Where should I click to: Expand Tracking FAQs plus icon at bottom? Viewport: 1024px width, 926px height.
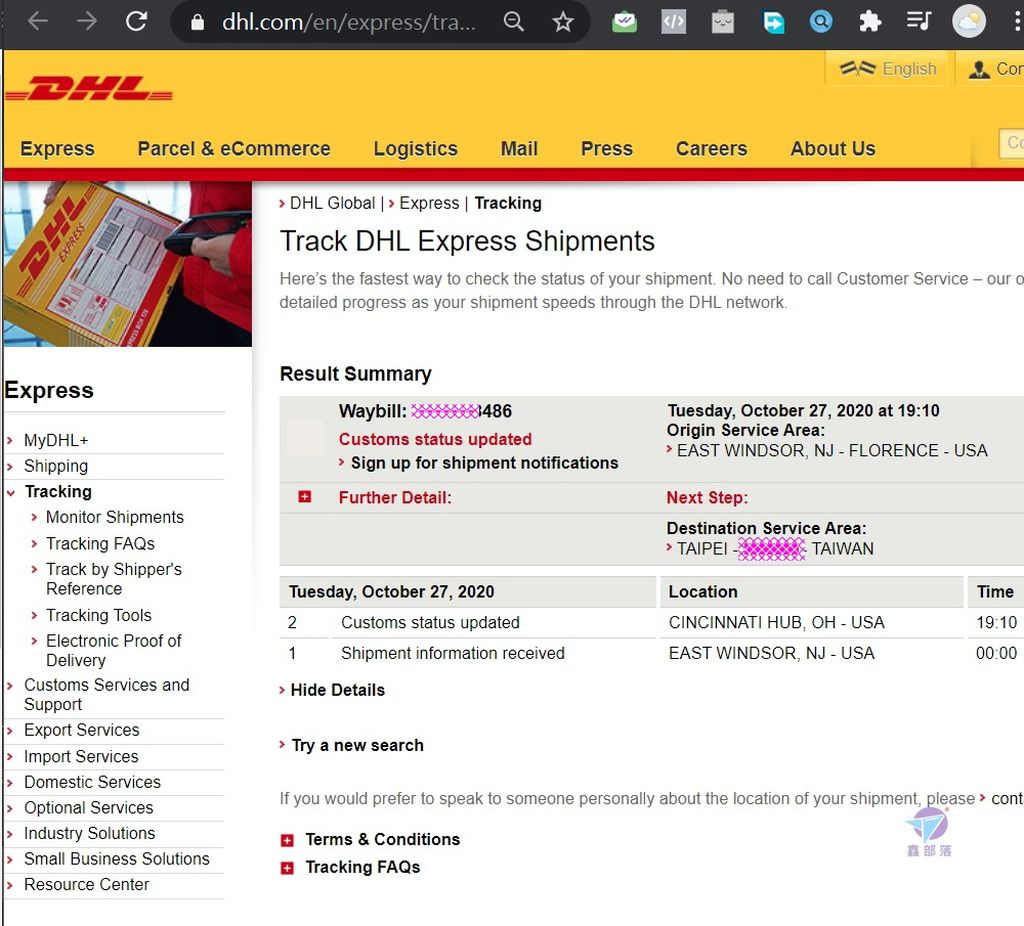(x=287, y=868)
